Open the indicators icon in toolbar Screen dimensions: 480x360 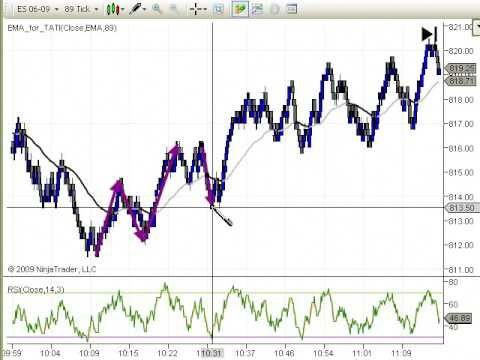tap(257, 9)
